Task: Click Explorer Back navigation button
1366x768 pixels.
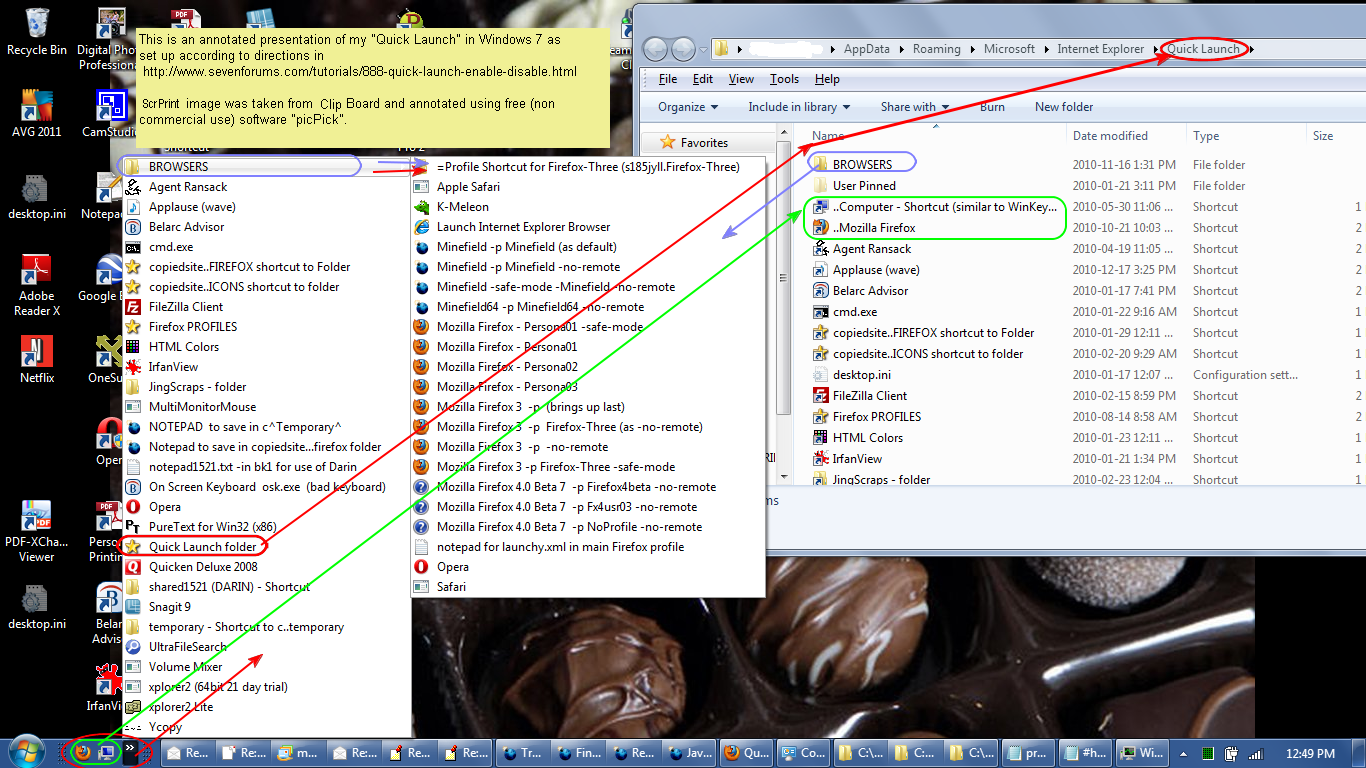Action: 655,49
